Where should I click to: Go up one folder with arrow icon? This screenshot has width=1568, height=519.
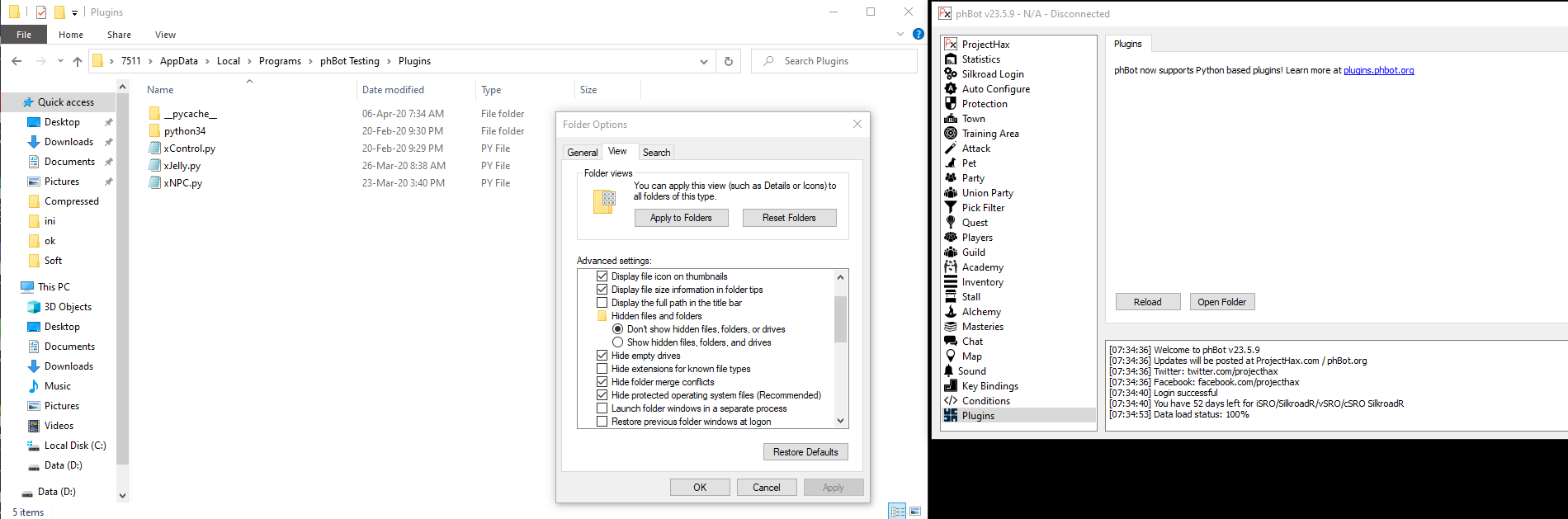[78, 61]
